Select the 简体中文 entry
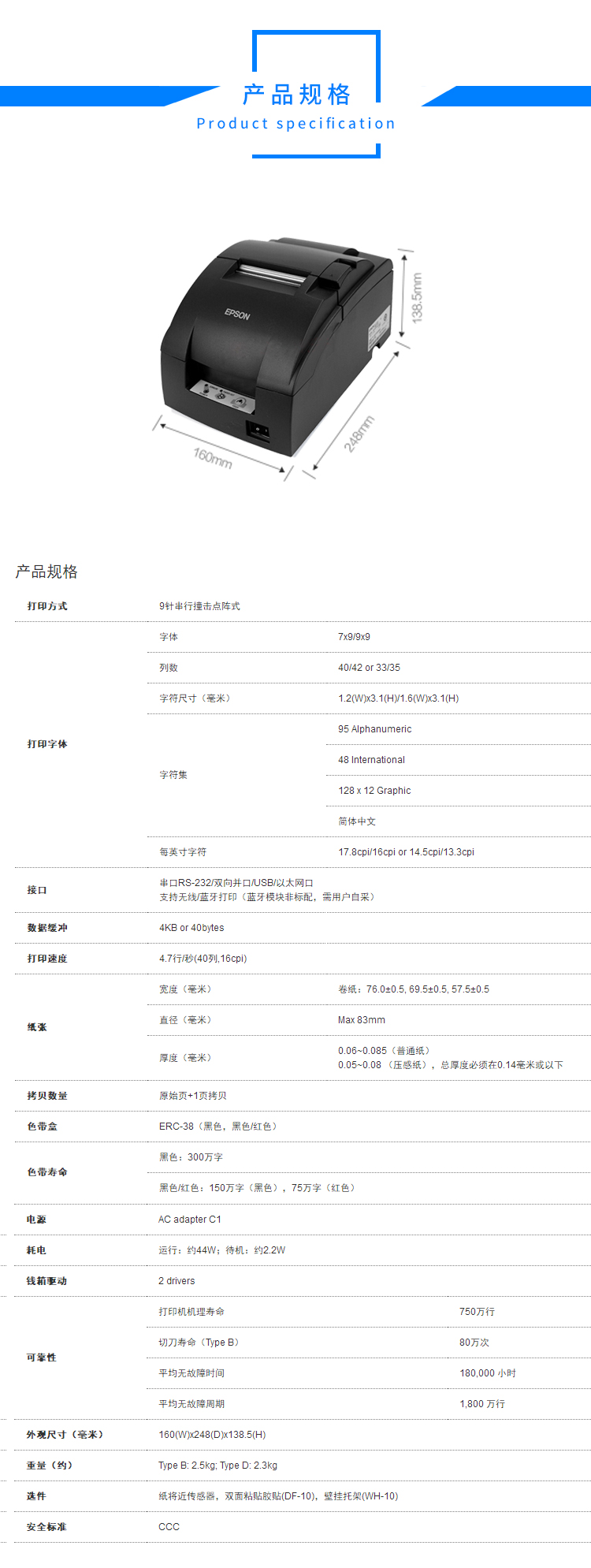The image size is (591, 1568). pos(357,821)
